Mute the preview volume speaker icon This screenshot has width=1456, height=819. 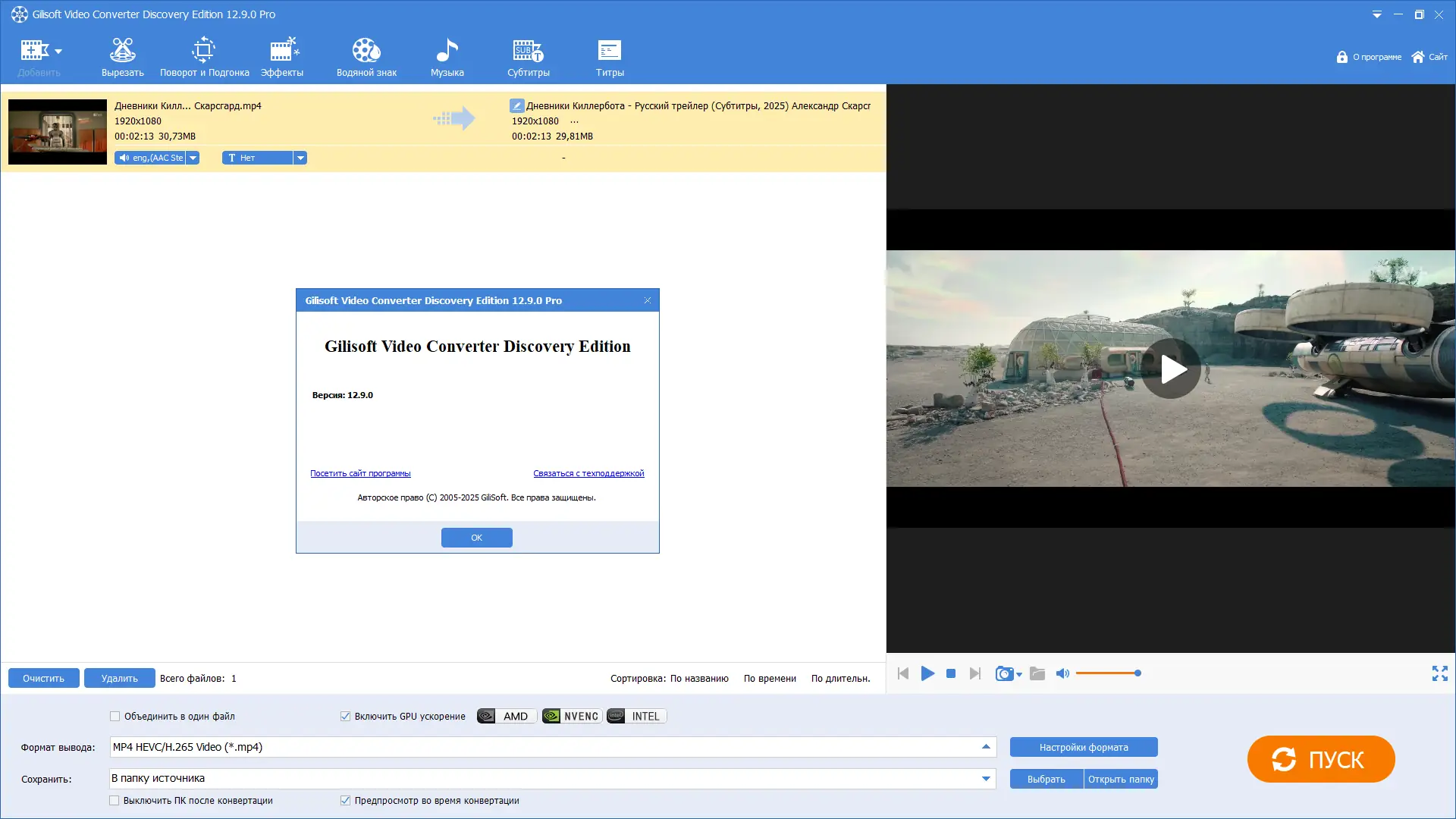(1062, 673)
